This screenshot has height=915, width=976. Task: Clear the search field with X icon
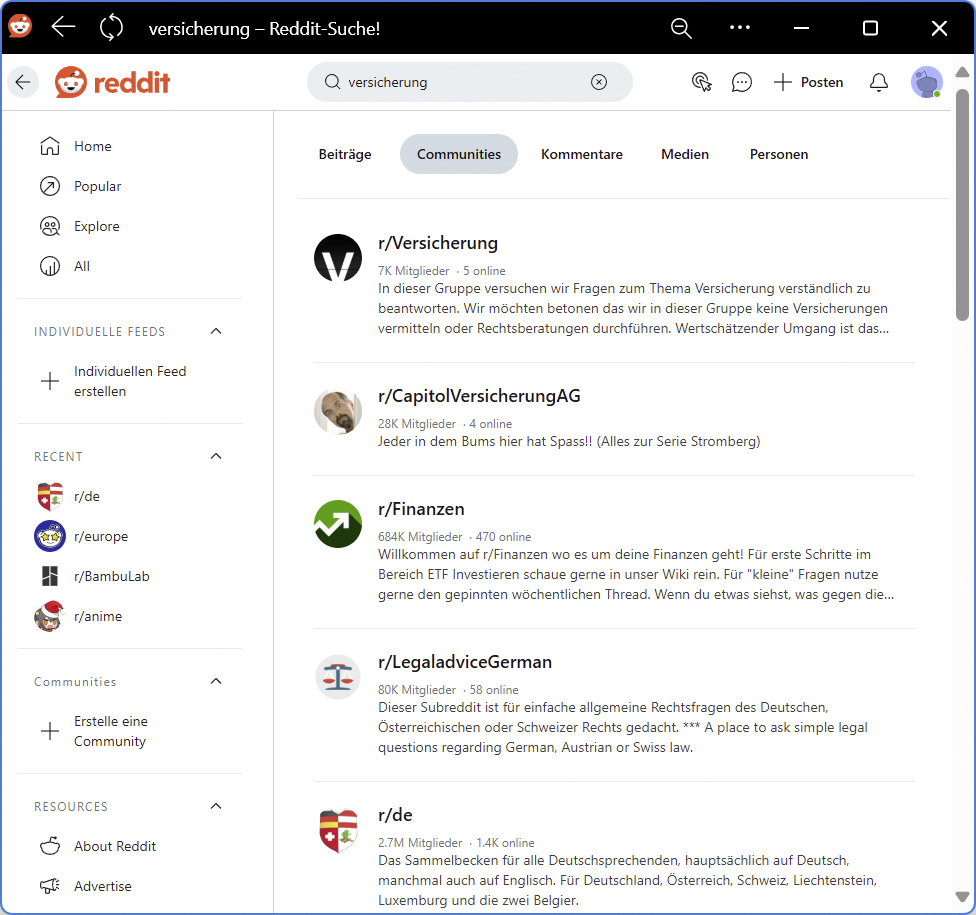pos(599,82)
